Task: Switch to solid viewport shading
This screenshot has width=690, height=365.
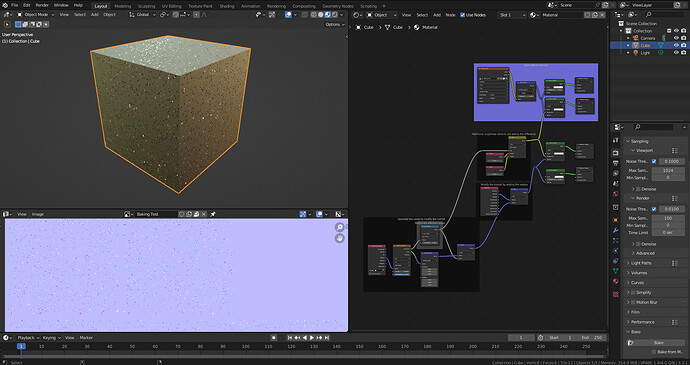Action: 320,15
